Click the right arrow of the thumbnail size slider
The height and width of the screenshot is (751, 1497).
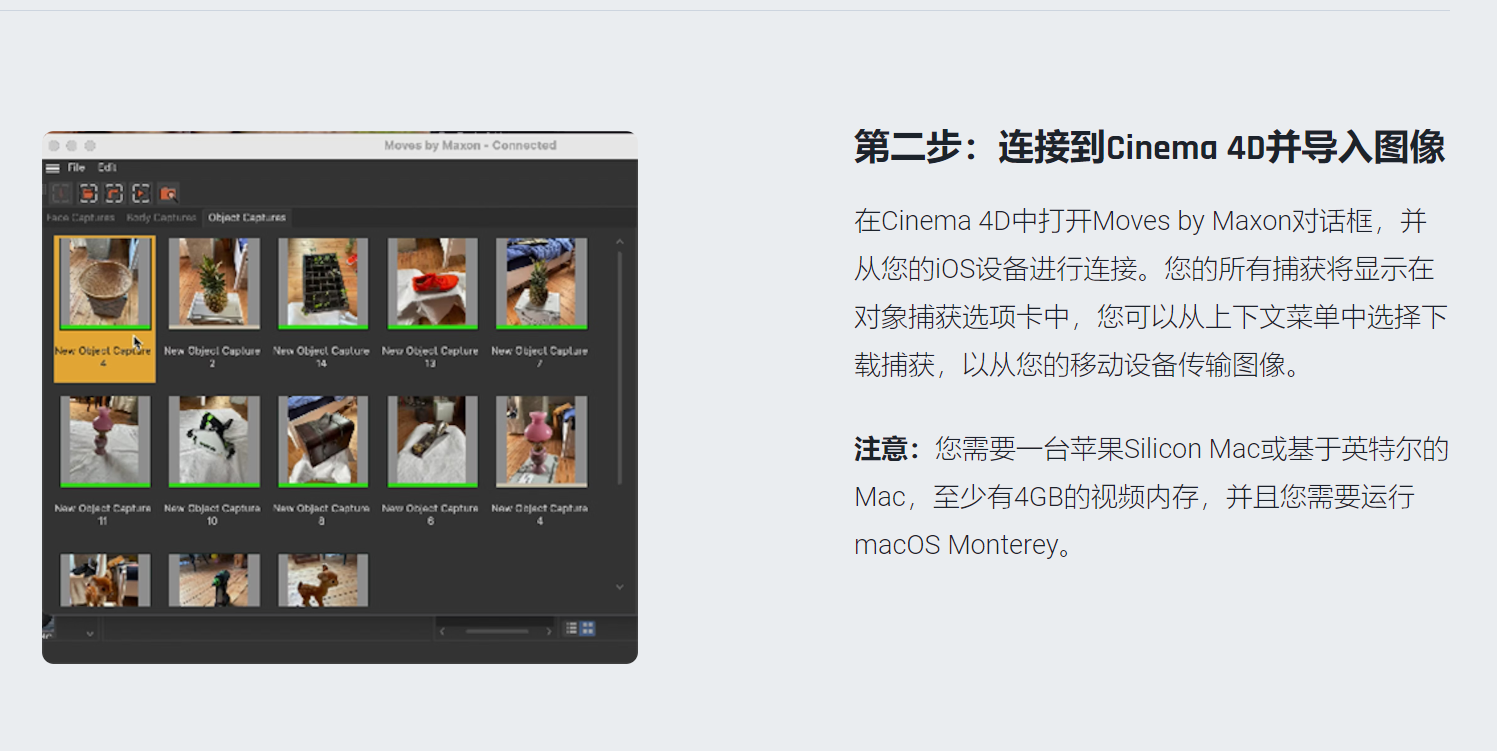pyautogui.click(x=548, y=631)
